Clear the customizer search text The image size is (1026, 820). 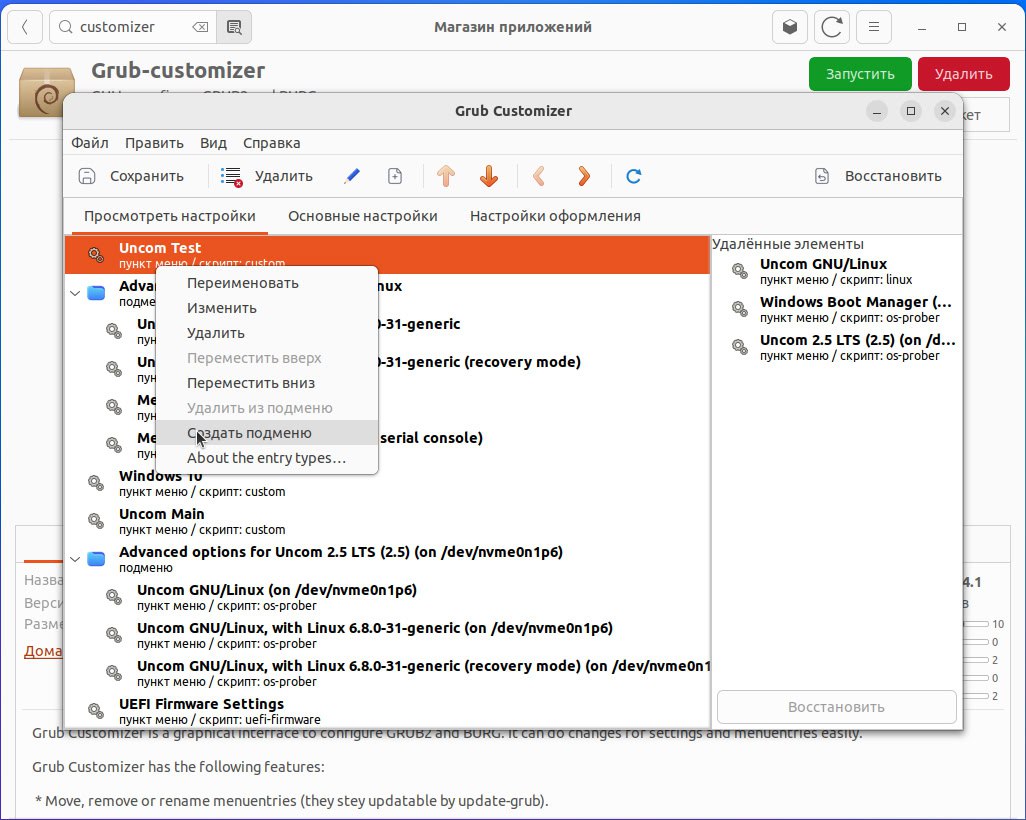(x=200, y=27)
